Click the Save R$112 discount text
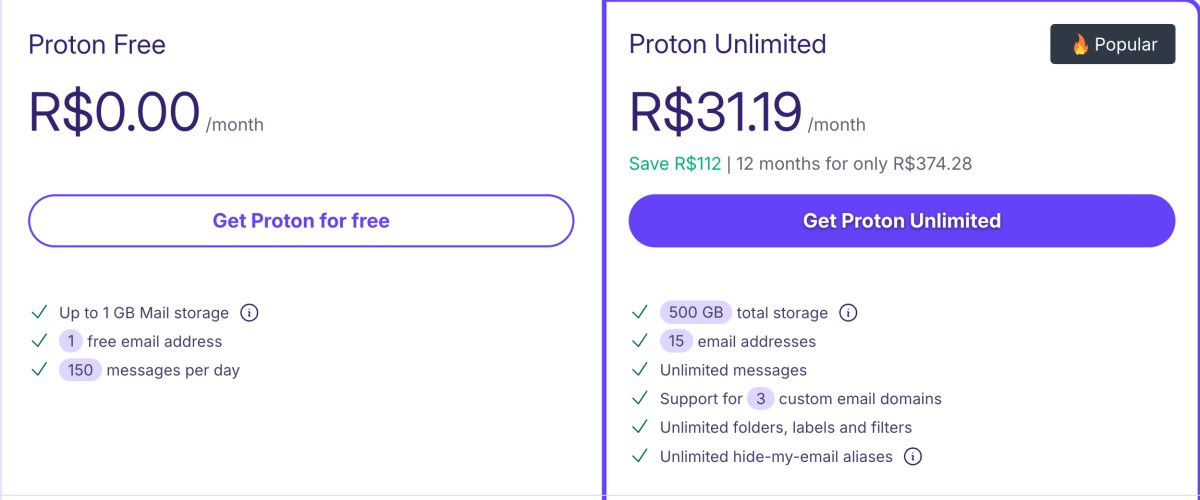1200x500 pixels. coord(675,164)
